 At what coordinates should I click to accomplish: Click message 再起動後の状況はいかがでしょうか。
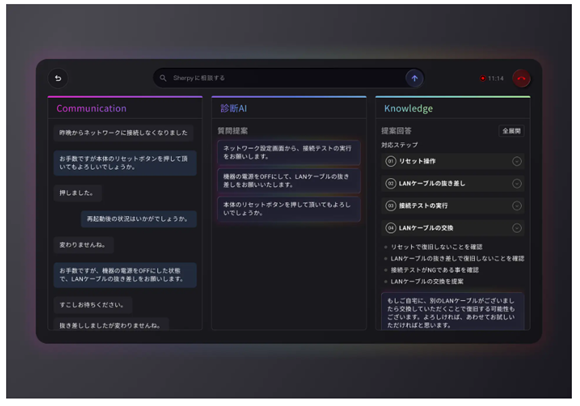[x=139, y=219]
